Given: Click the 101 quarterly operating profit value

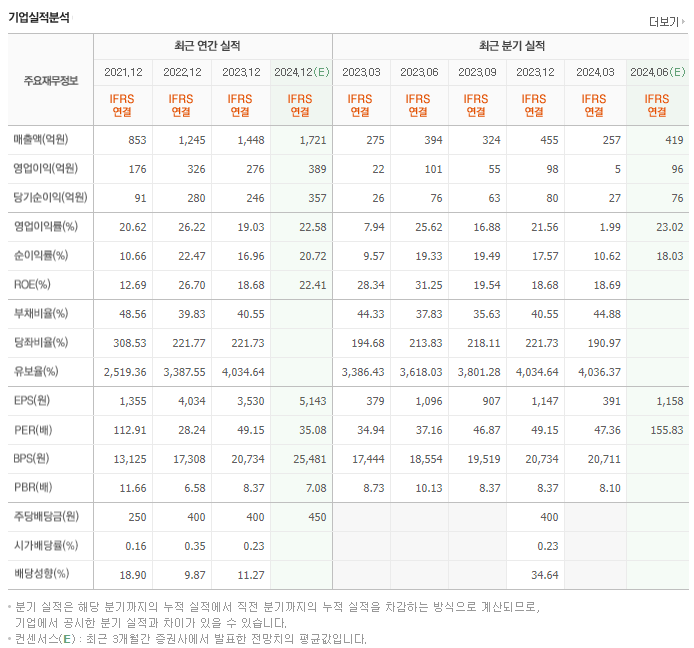Looking at the screenshot, I should (x=433, y=169).
